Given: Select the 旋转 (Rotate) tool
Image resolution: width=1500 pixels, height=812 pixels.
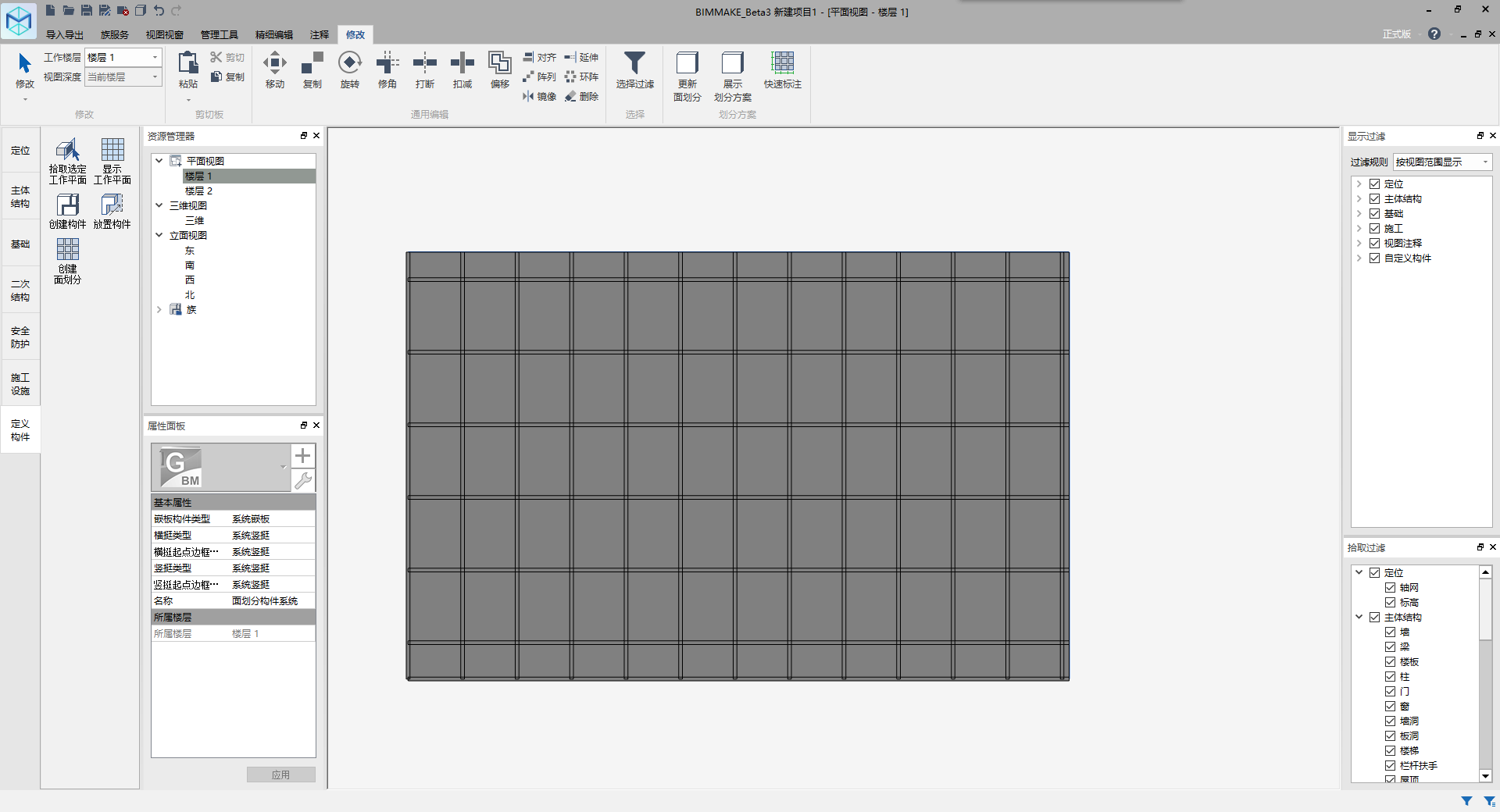Looking at the screenshot, I should point(350,69).
